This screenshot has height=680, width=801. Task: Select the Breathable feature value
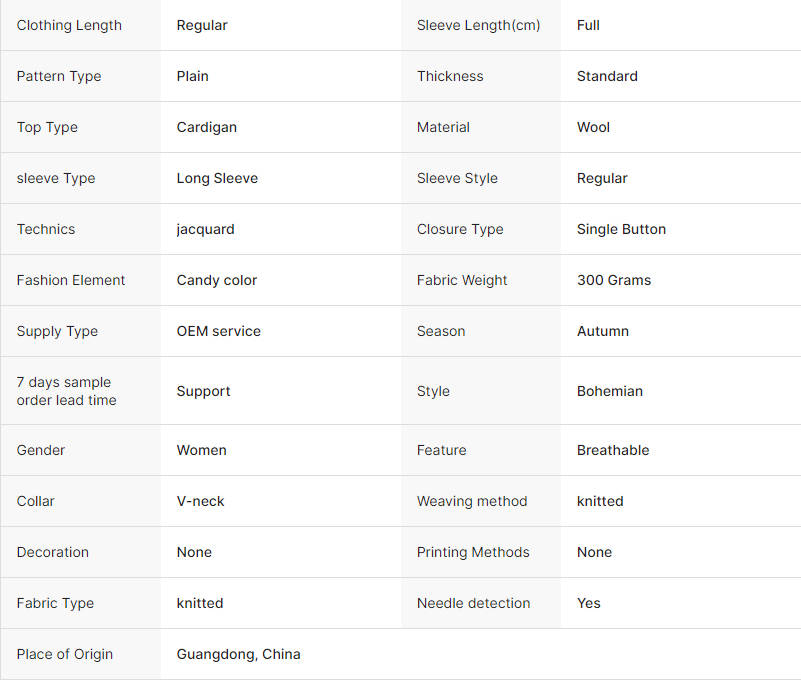[x=613, y=450]
